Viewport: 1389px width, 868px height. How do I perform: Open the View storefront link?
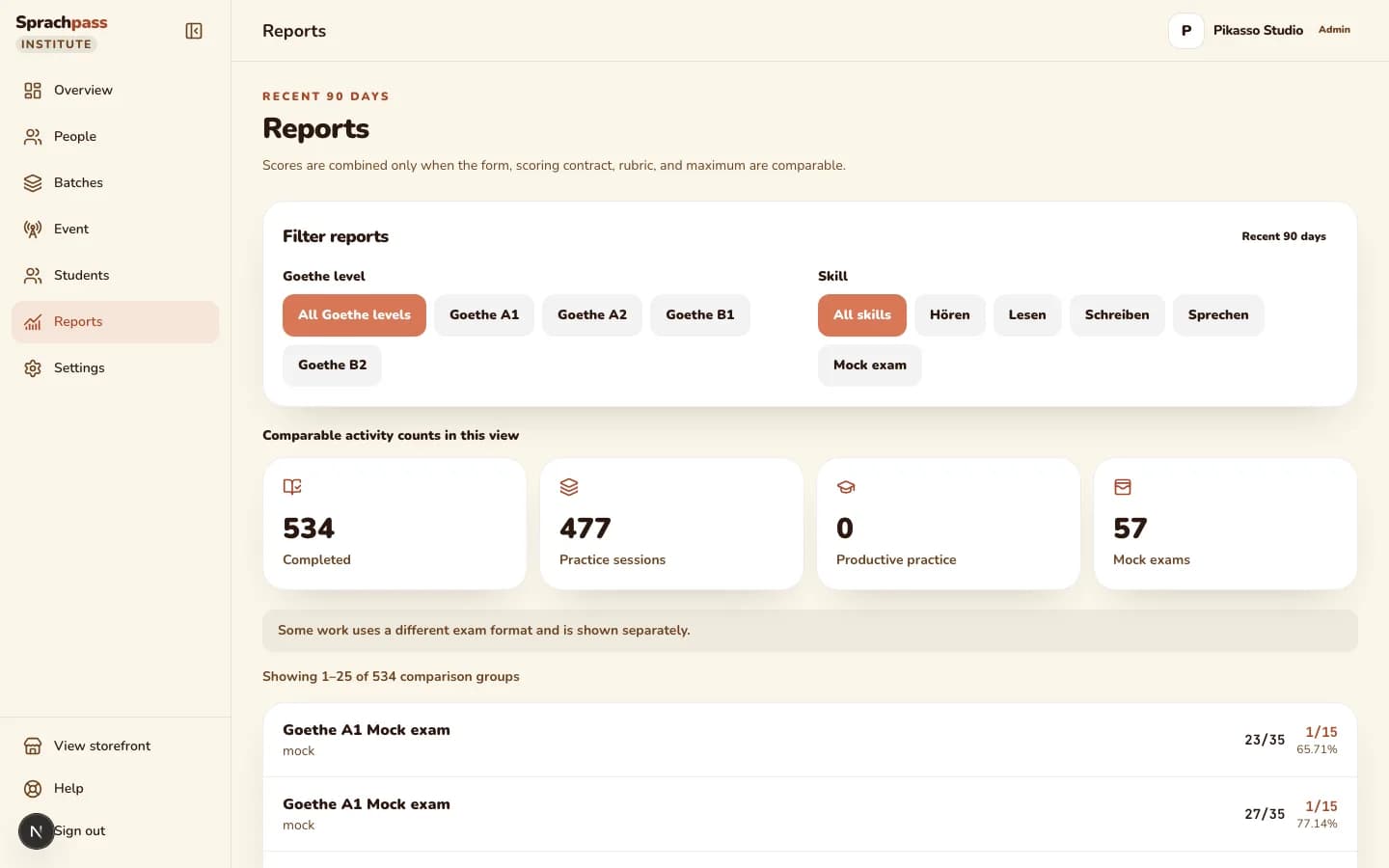coord(116,746)
